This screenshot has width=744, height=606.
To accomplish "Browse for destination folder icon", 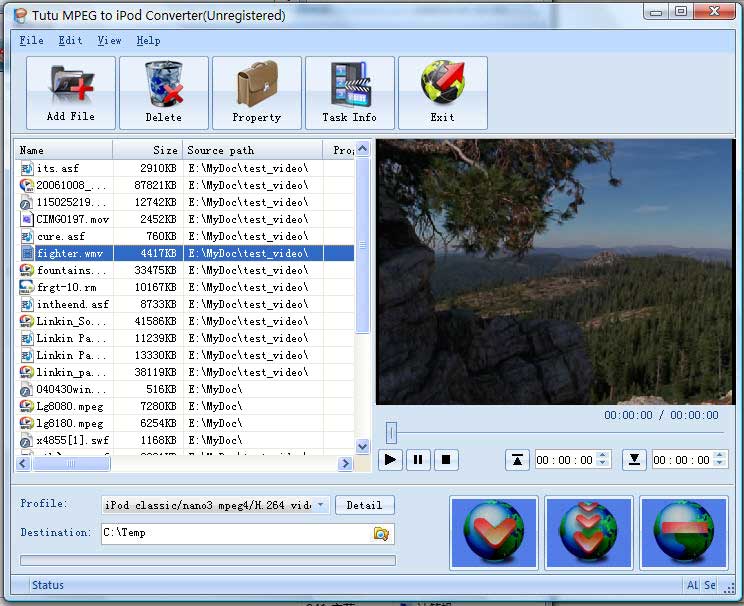I will pyautogui.click(x=381, y=534).
